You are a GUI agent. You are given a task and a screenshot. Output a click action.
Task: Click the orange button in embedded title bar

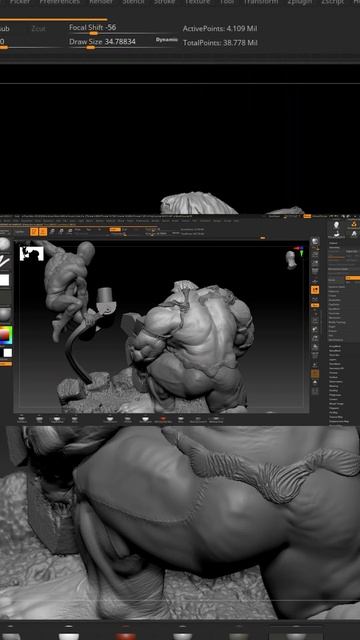click(307, 216)
